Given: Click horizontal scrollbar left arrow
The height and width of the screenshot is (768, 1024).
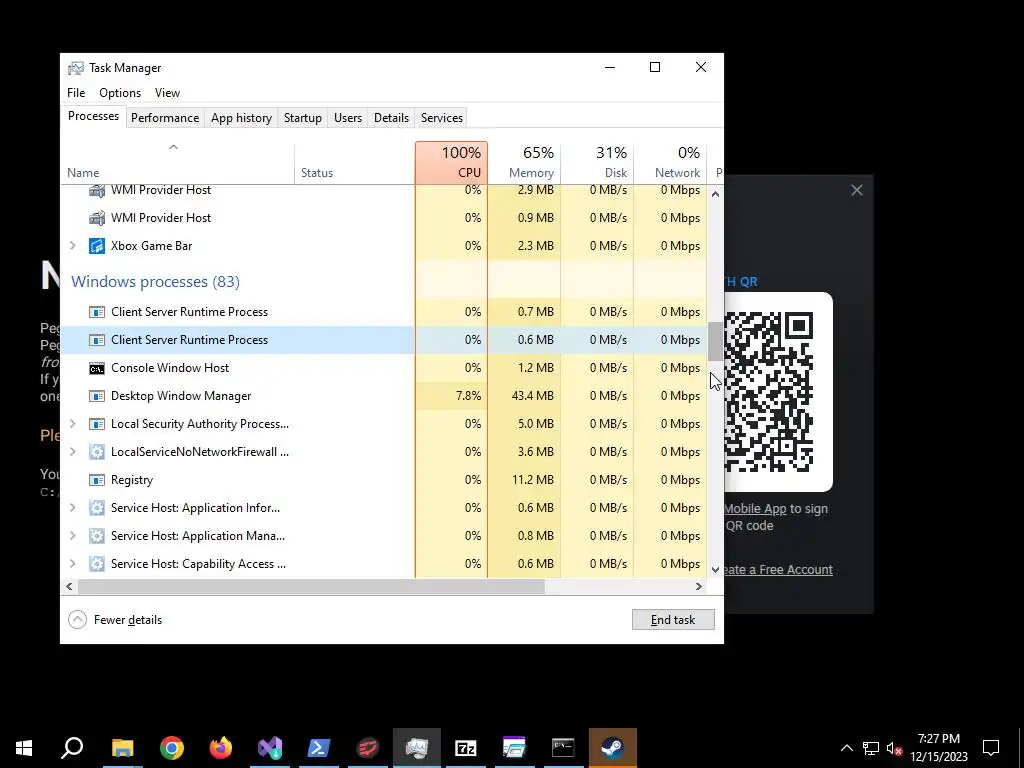Looking at the screenshot, I should pyautogui.click(x=69, y=586).
